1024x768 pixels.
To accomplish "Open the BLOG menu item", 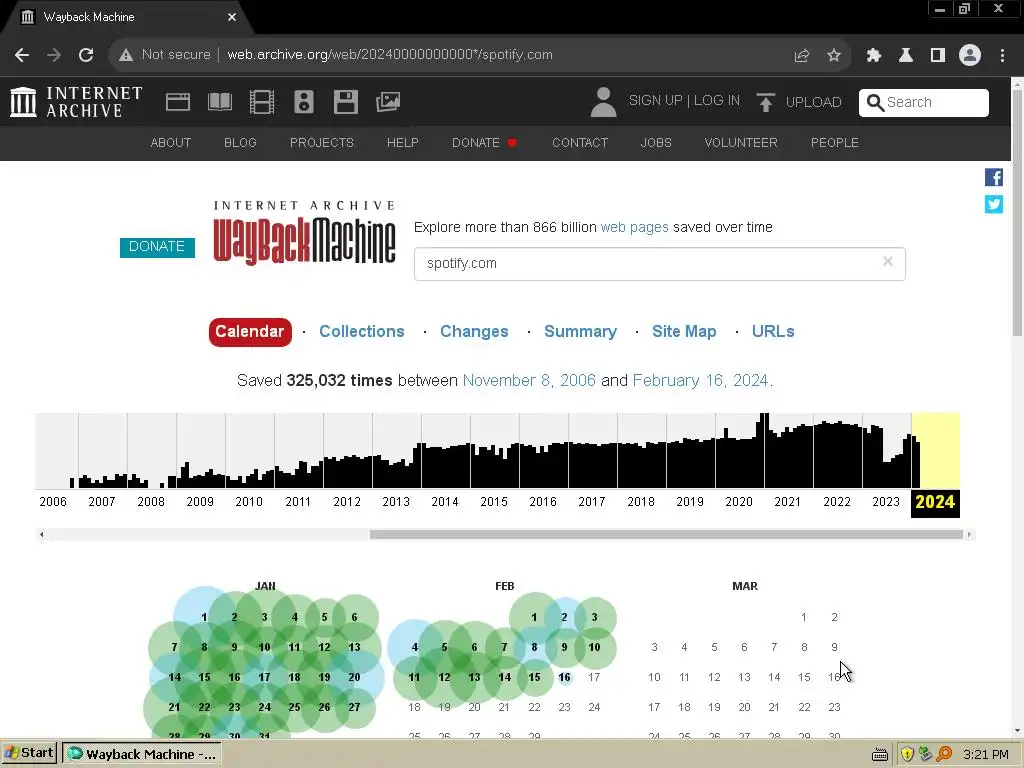I will click(x=240, y=142).
